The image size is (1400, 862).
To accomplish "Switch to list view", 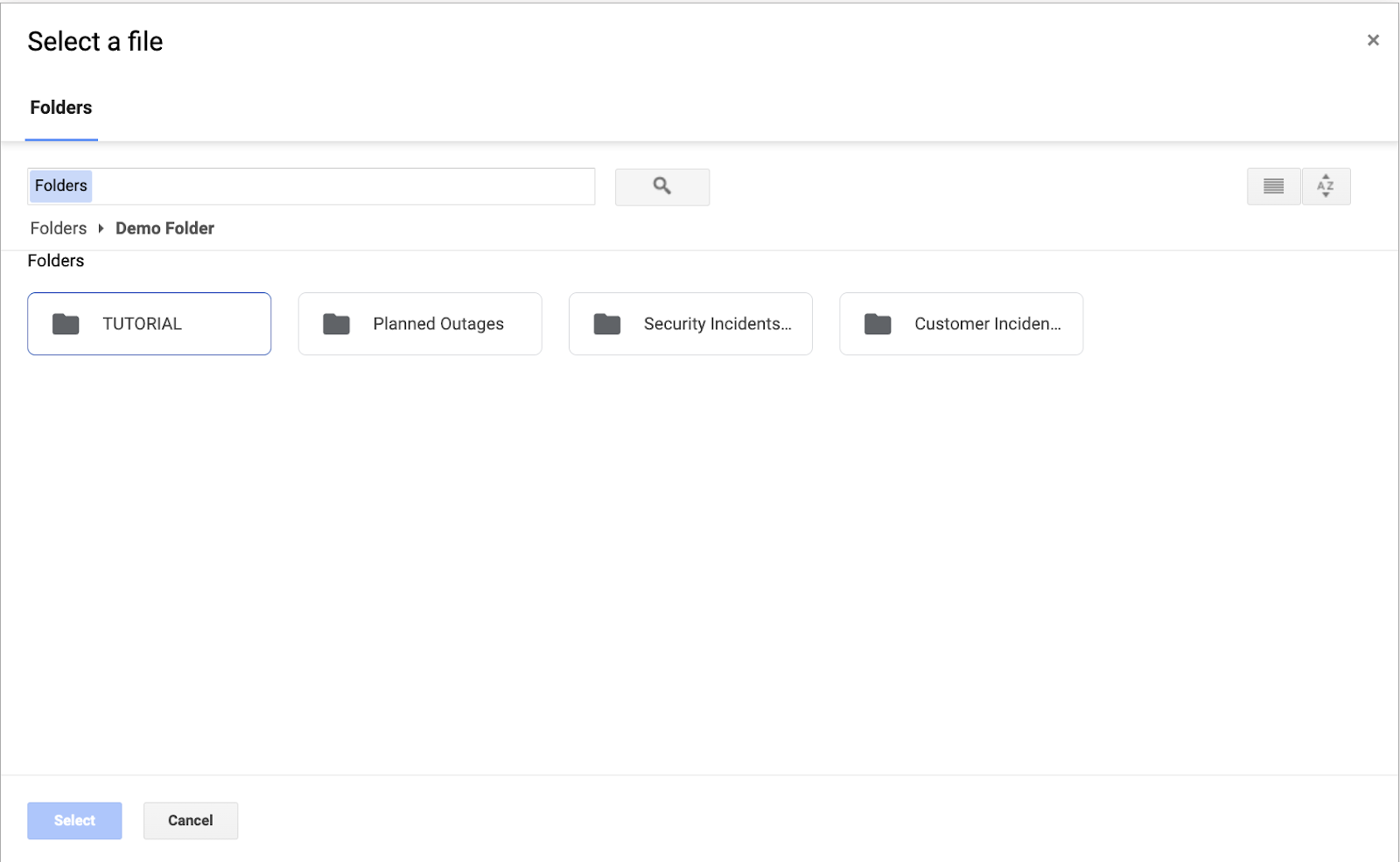I will tap(1273, 186).
